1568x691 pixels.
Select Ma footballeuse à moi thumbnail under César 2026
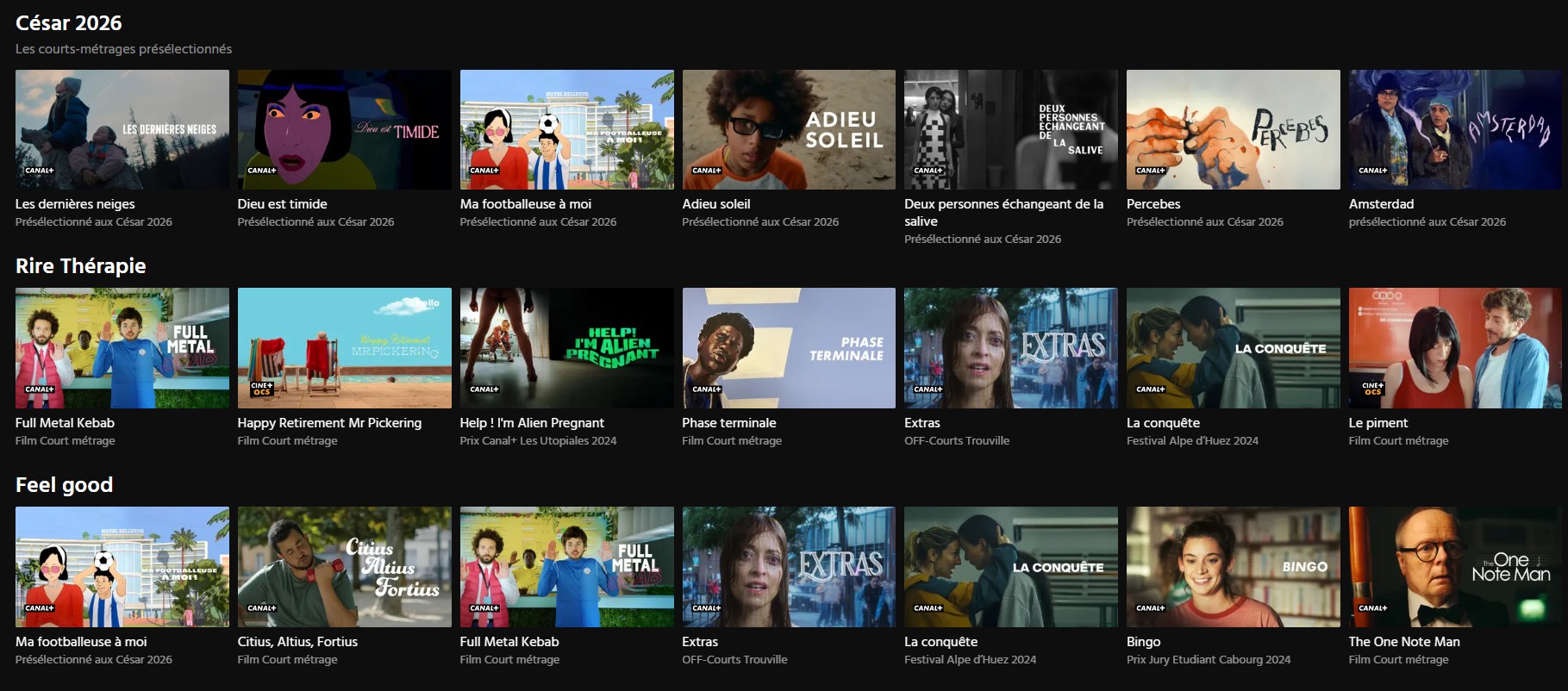point(567,129)
